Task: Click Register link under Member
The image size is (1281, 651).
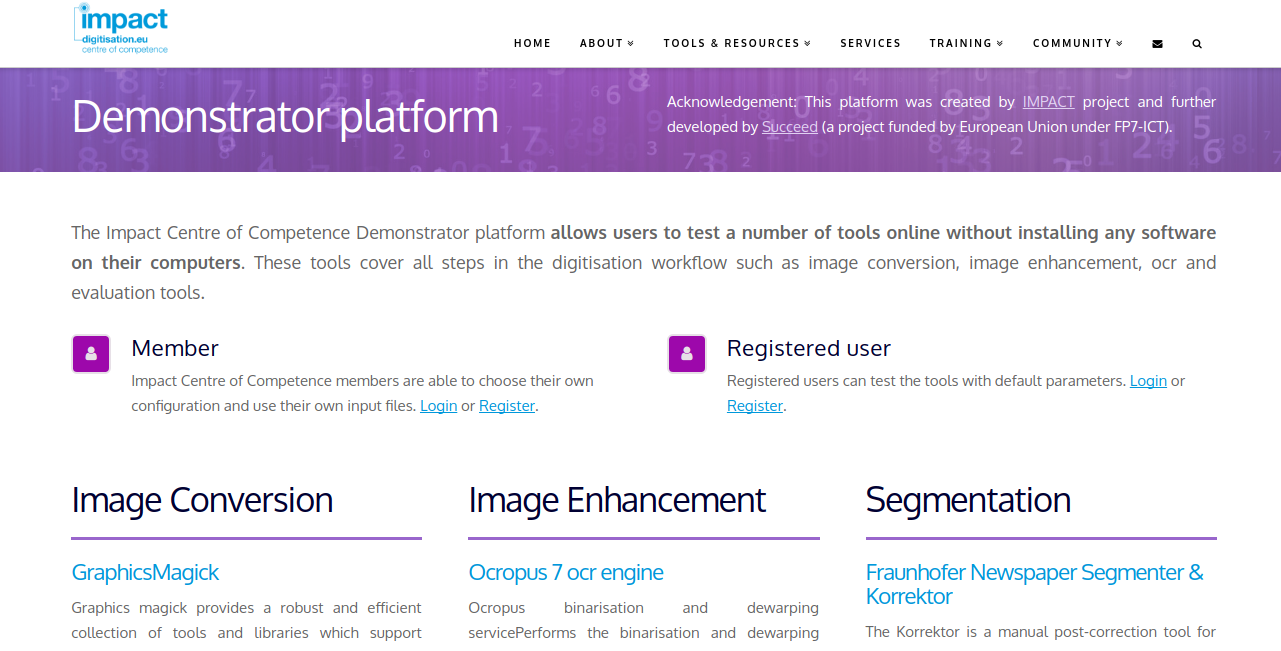Action: (506, 406)
